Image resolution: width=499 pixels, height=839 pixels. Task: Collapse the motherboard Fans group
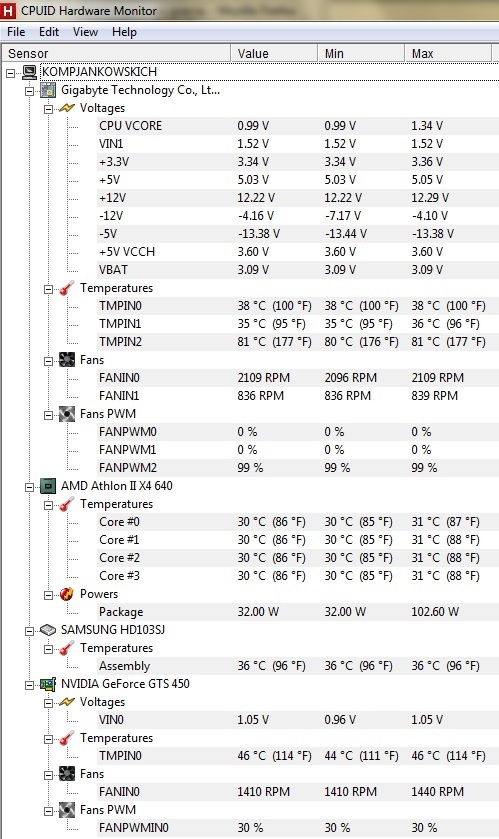49,361
